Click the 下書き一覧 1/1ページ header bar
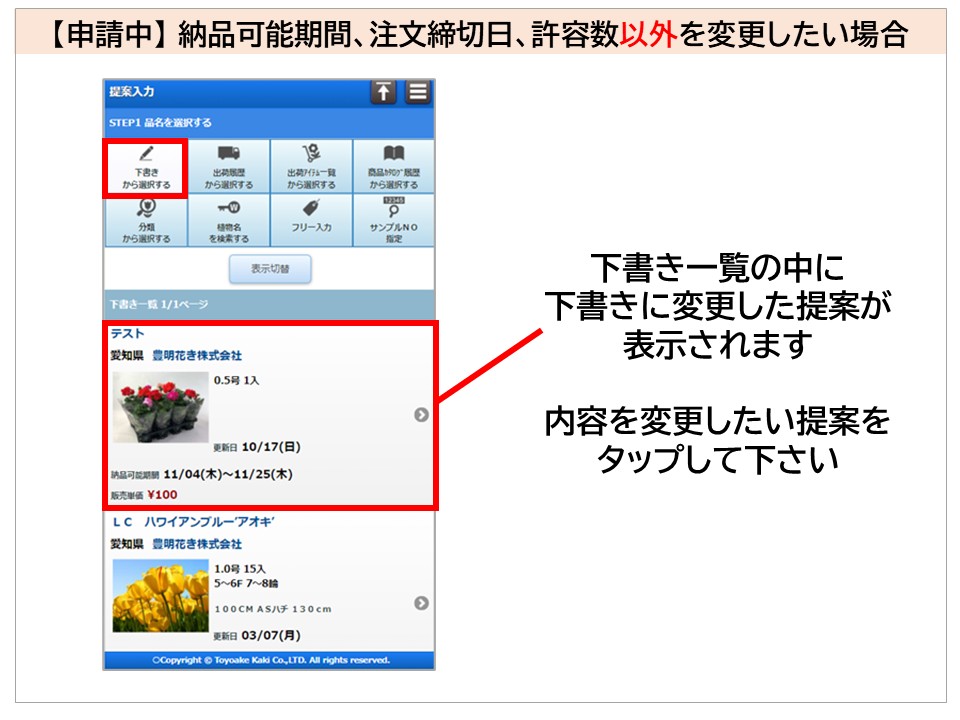The height and width of the screenshot is (720, 960). [x=269, y=303]
